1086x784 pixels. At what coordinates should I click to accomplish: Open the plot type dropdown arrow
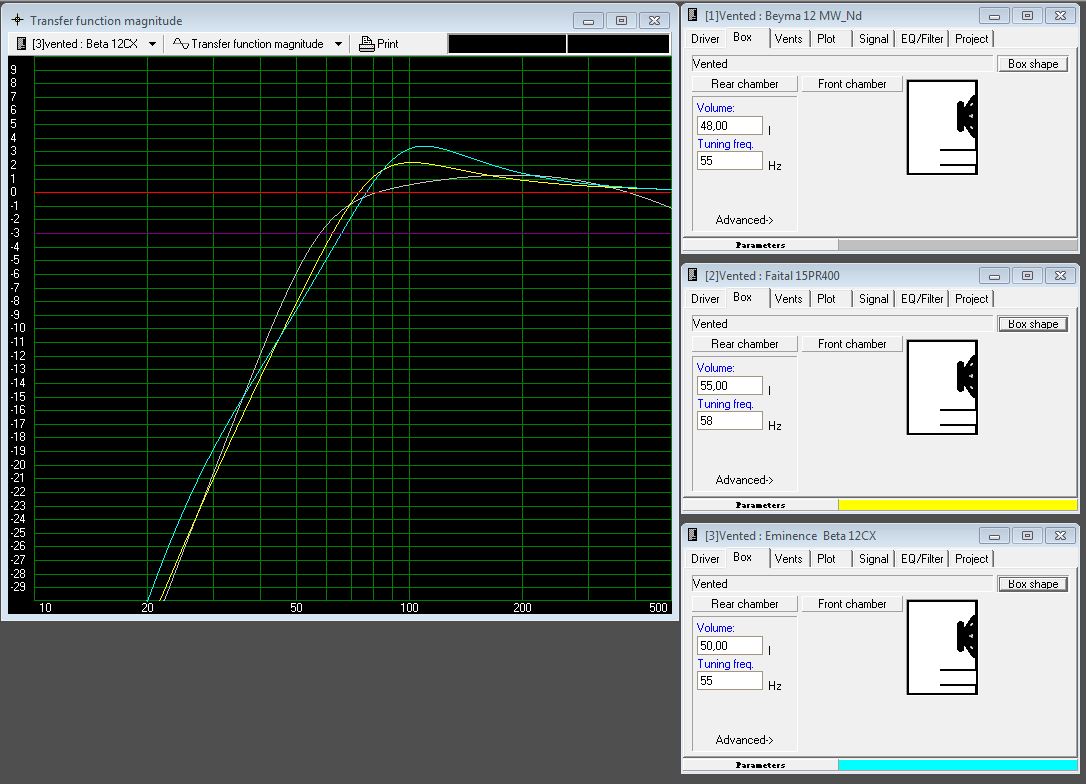(x=338, y=44)
